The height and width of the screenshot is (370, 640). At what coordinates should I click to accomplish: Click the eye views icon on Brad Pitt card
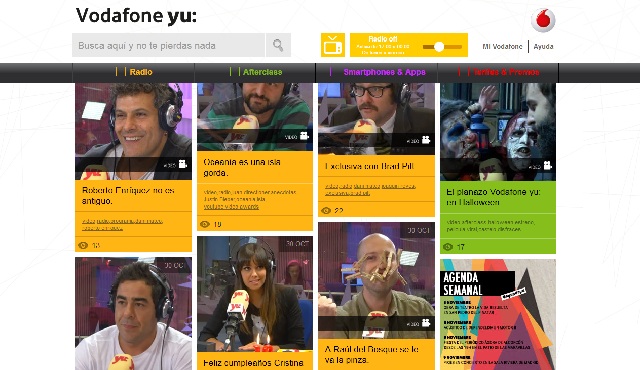326,210
